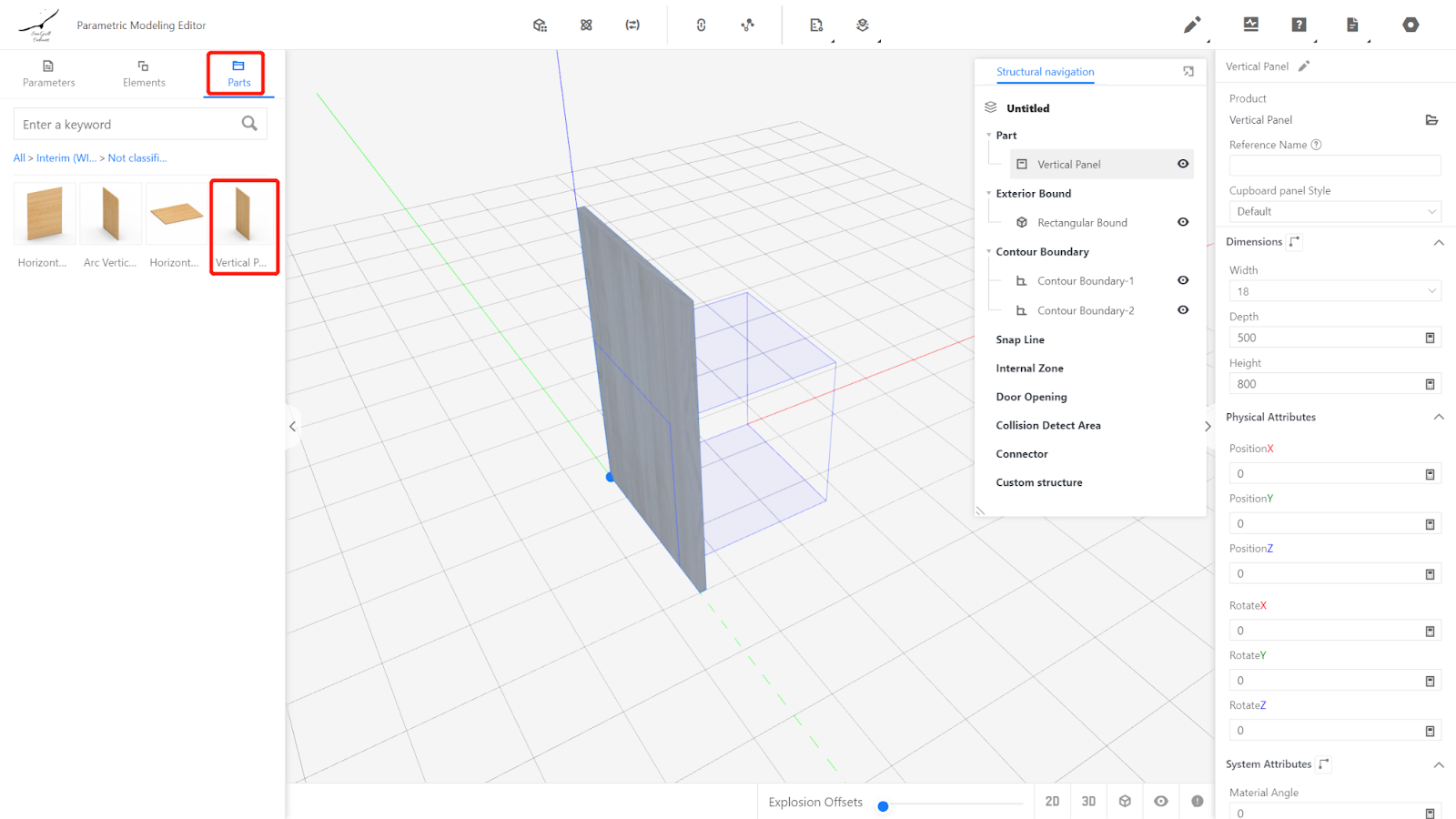Switch to the Elements tab

tap(144, 73)
